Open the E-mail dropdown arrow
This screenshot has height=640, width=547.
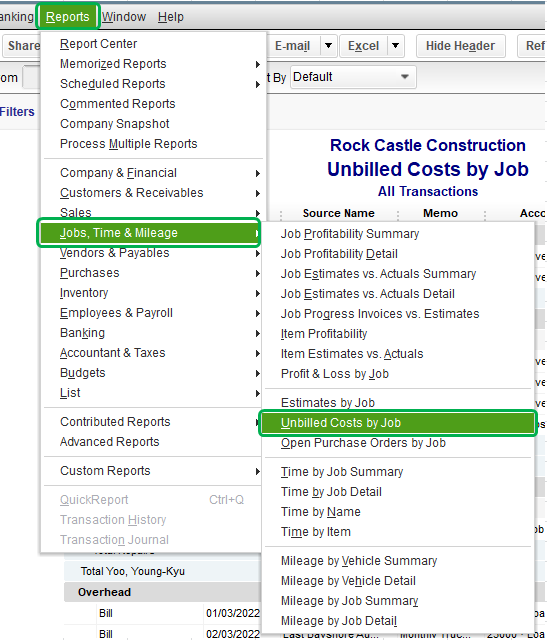[328, 46]
